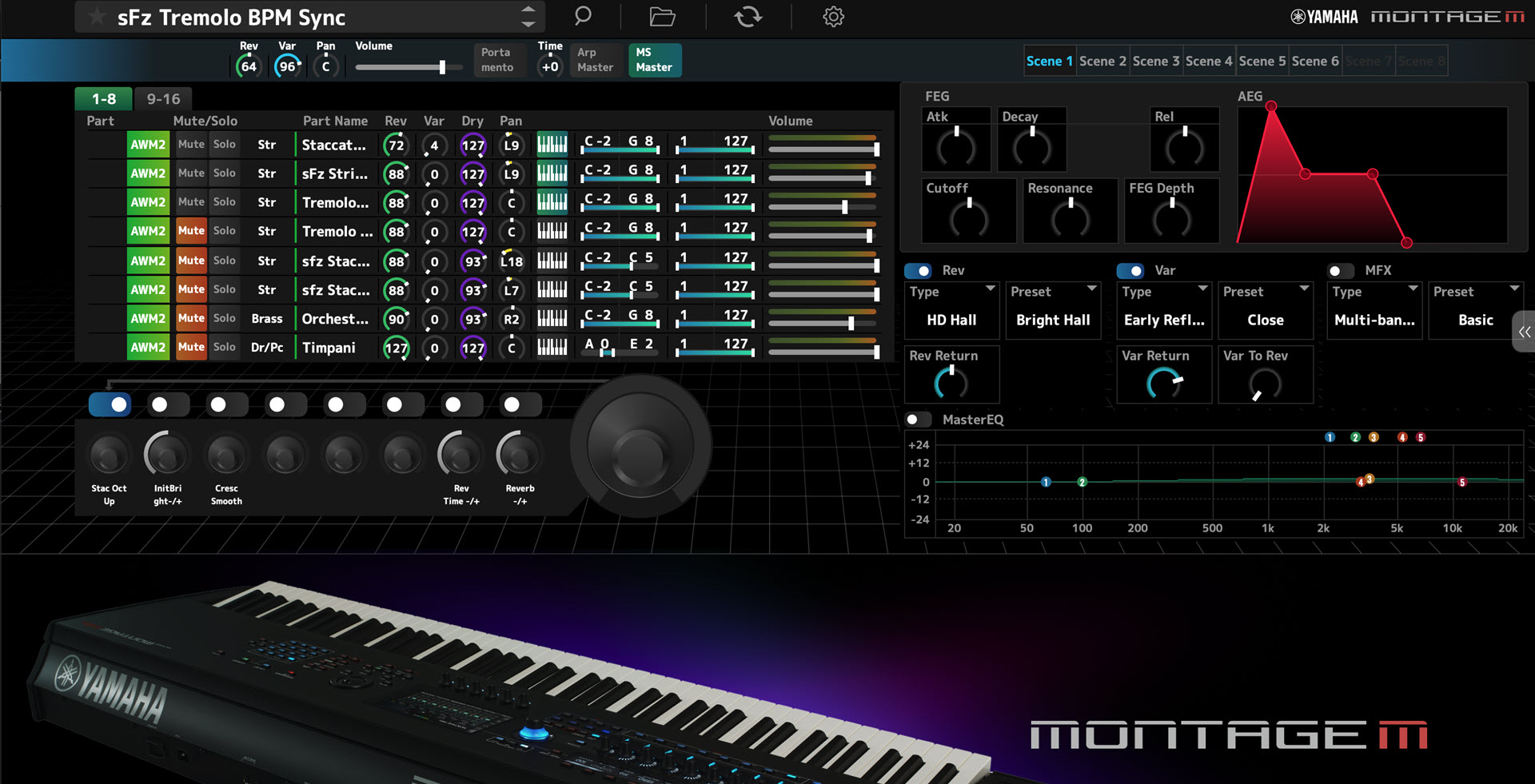Open the settings gear icon
This screenshot has height=784, width=1535.
832,17
